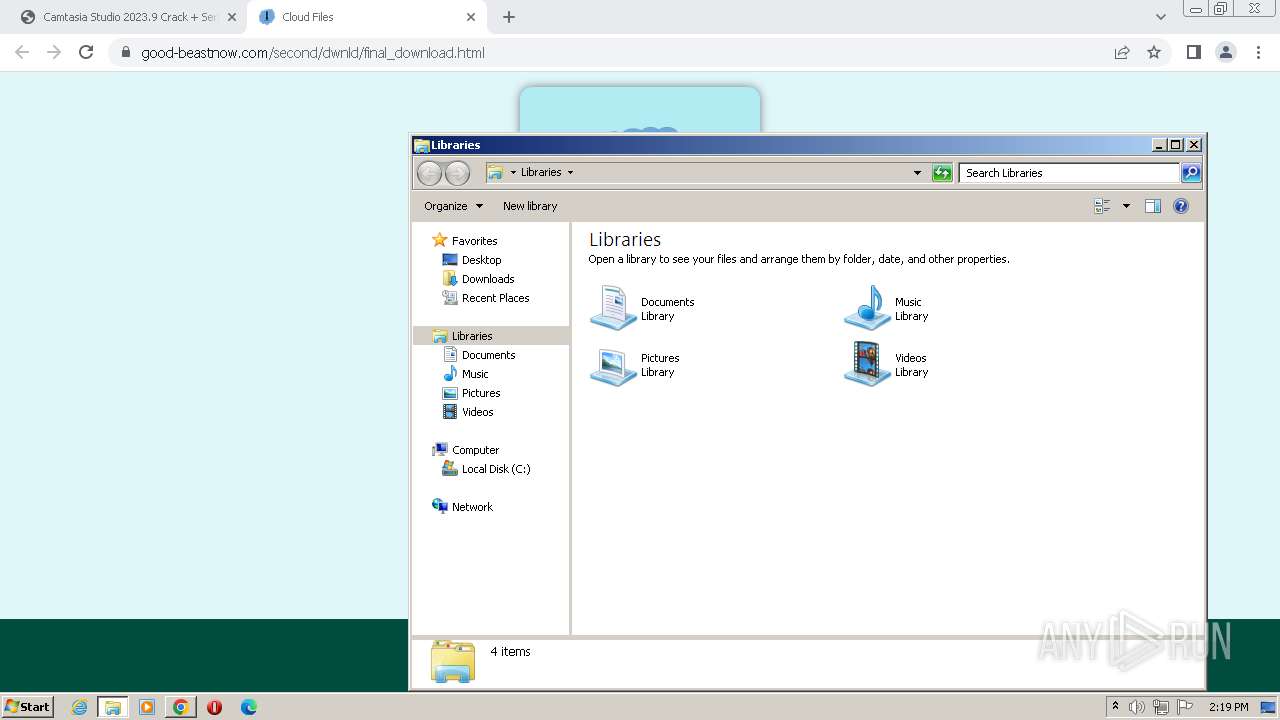Reload the Chrome page
Viewport: 1280px width, 720px height.
[86, 52]
